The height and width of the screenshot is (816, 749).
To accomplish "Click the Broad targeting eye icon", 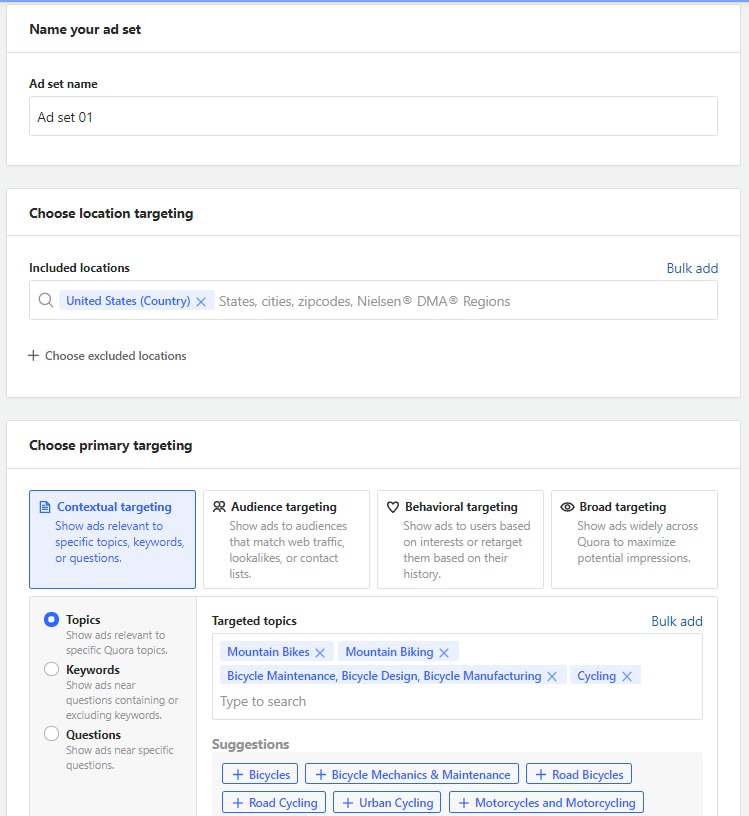I will click(567, 507).
